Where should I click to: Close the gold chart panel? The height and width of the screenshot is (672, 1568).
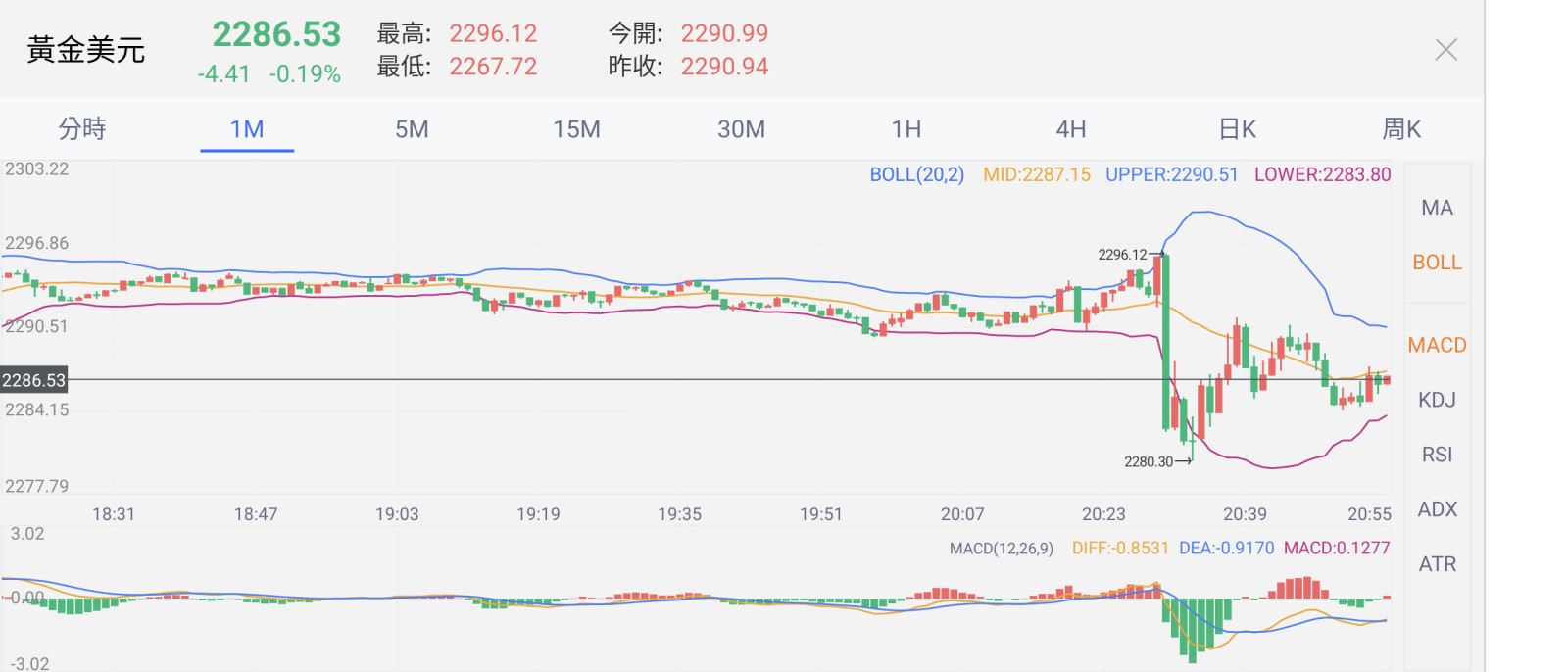[x=1445, y=50]
